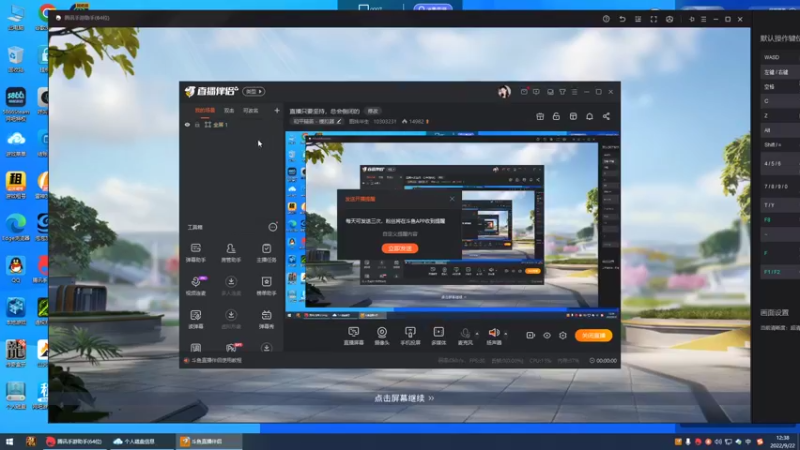800x450 pixels.
Task: Edit the stream title with the 修改 button
Action: (373, 111)
